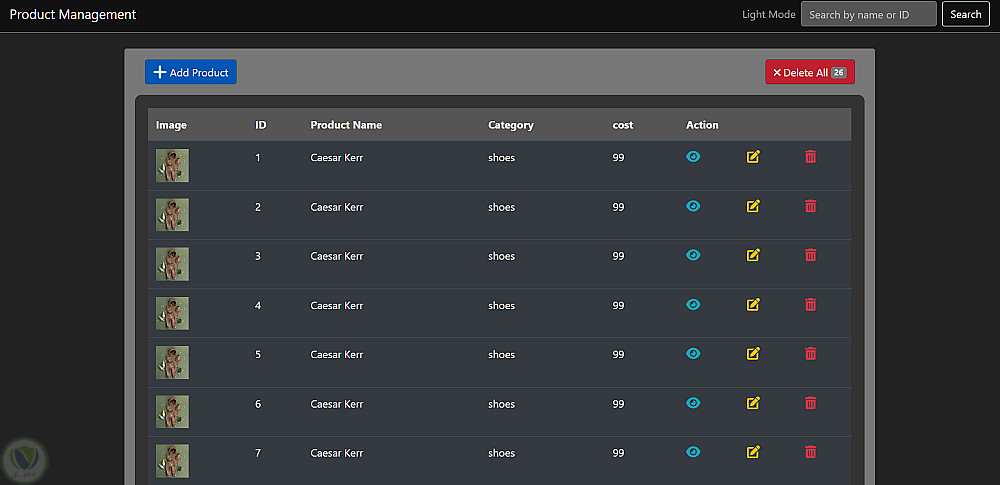Click trash icon for product 6

(810, 403)
